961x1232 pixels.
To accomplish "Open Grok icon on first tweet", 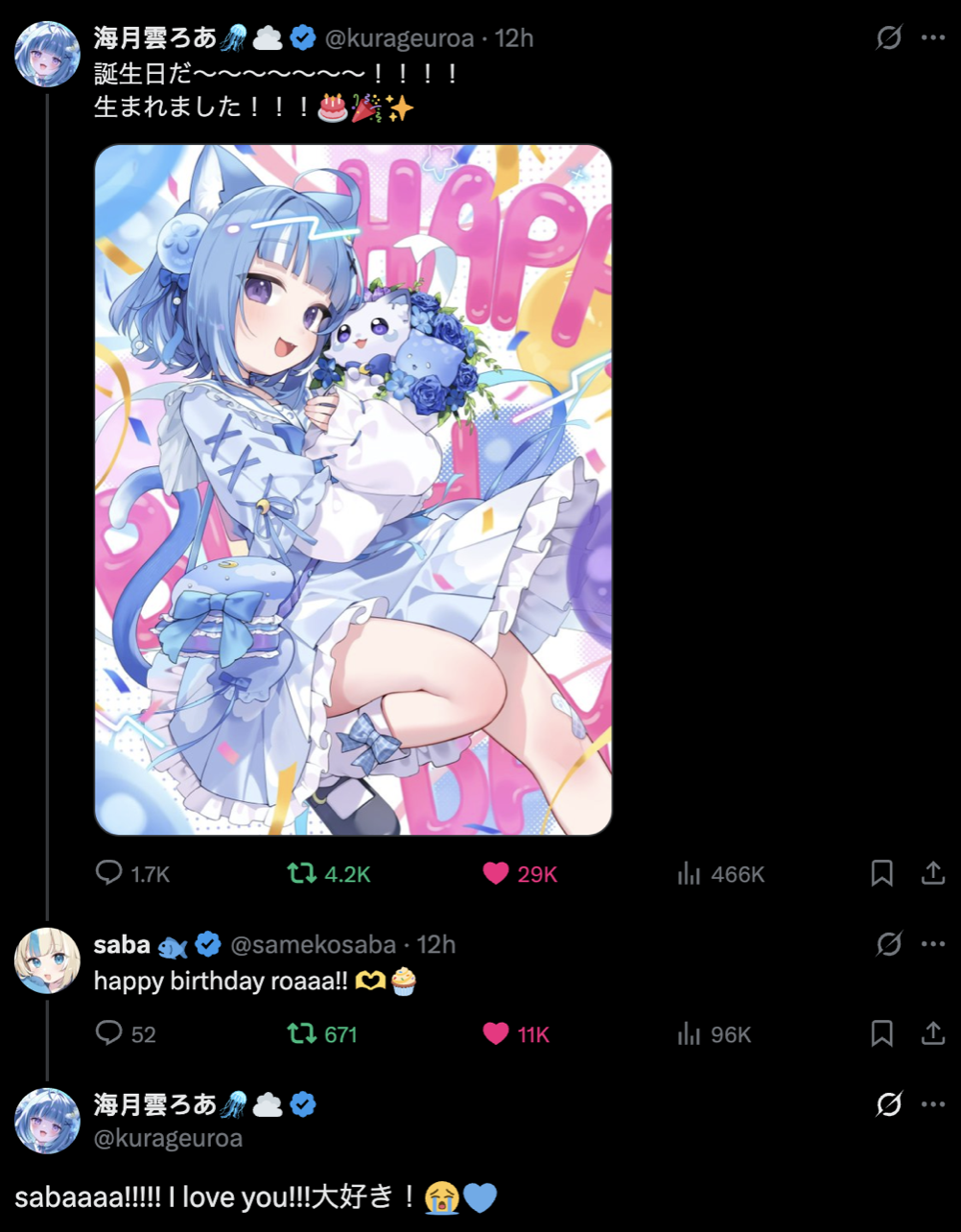I will tap(889, 37).
